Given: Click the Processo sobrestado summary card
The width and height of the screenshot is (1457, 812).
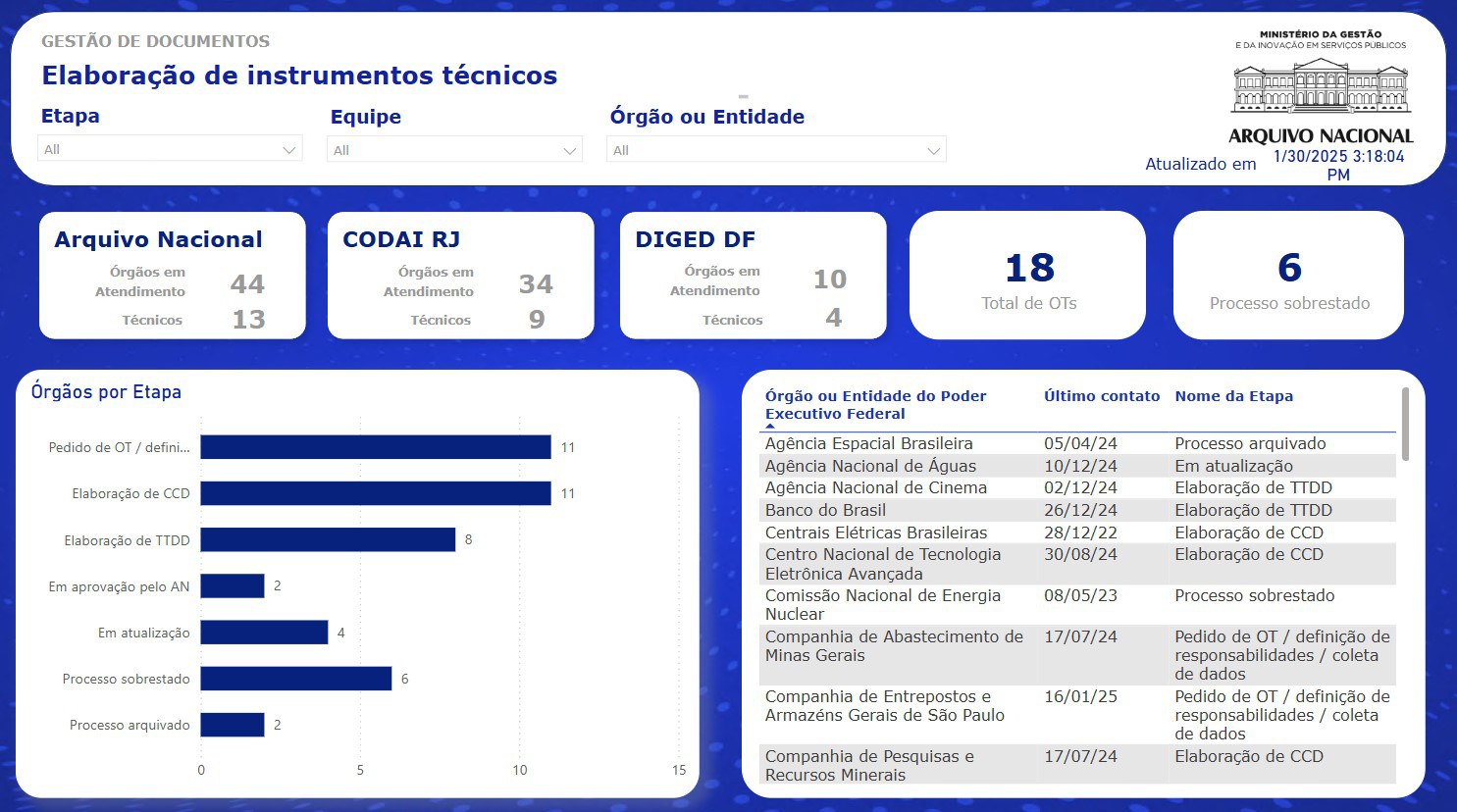Looking at the screenshot, I should (x=1288, y=276).
